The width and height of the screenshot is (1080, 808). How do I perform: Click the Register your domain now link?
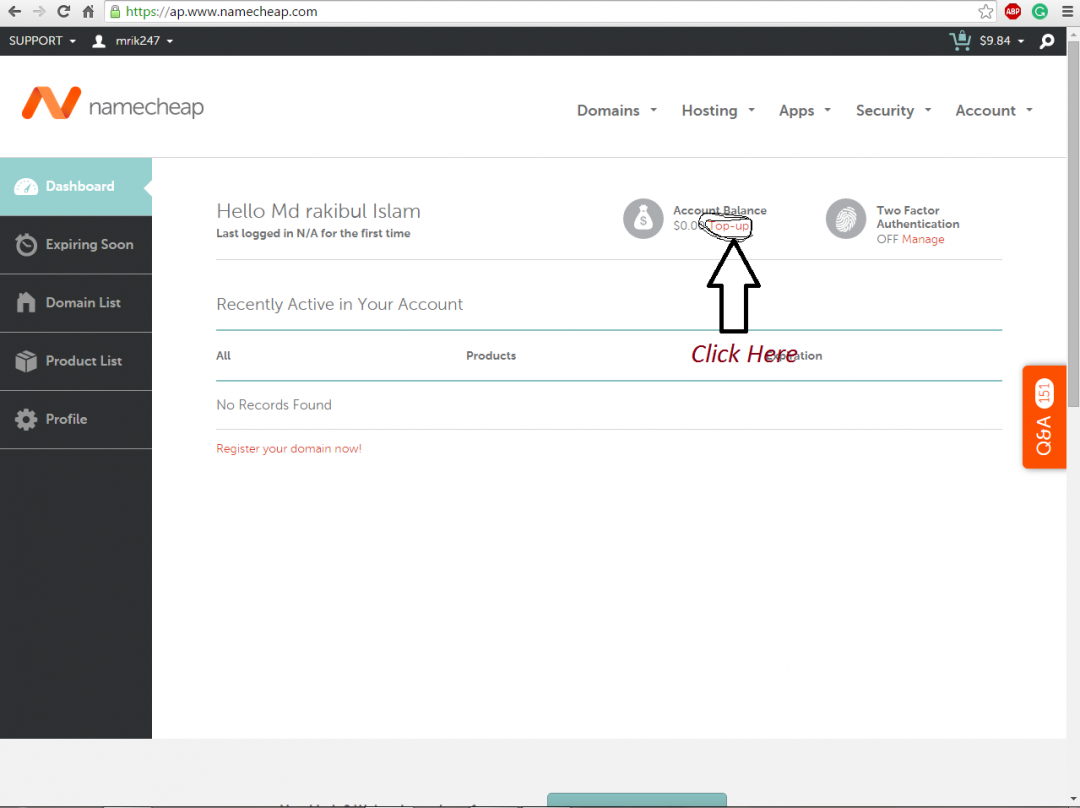coord(289,449)
